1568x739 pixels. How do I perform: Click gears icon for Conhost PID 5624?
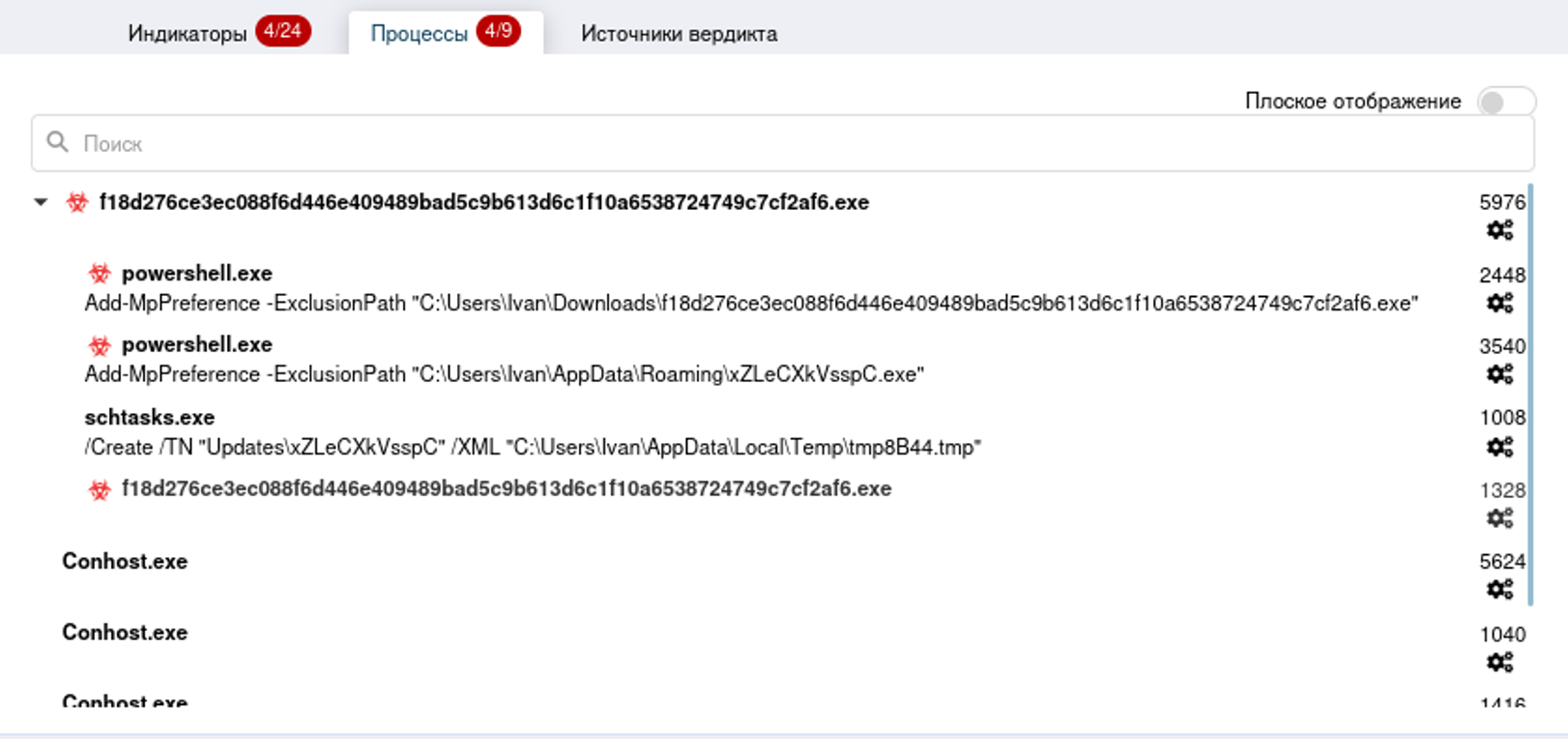tap(1499, 589)
